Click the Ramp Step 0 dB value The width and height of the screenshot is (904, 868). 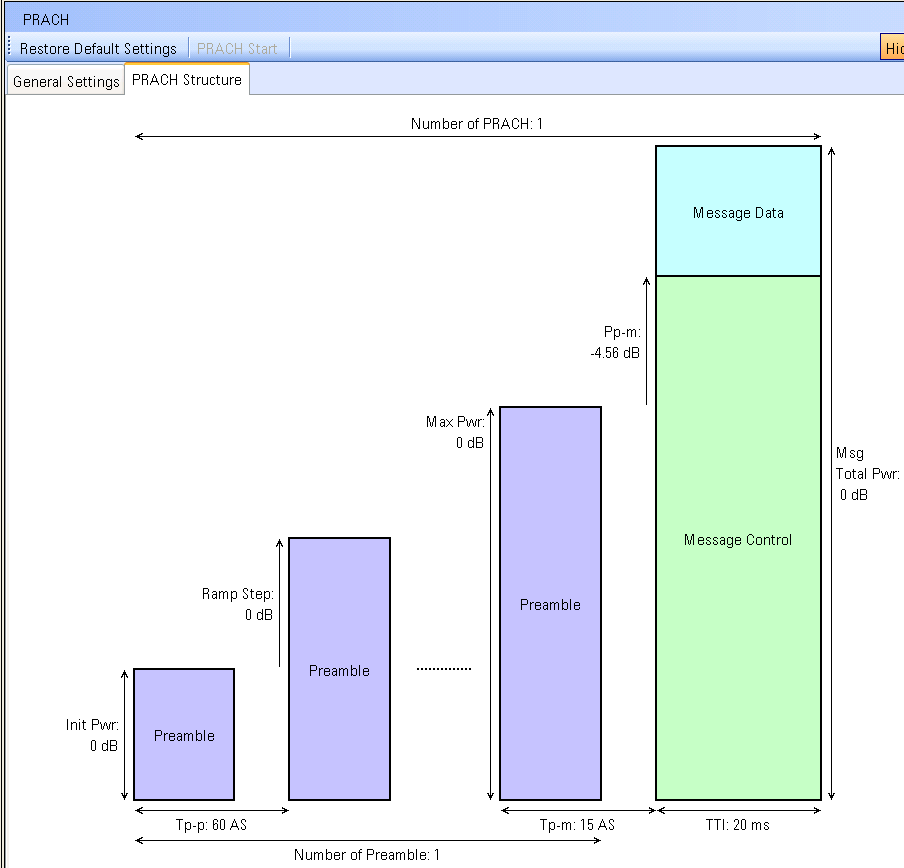click(258, 615)
